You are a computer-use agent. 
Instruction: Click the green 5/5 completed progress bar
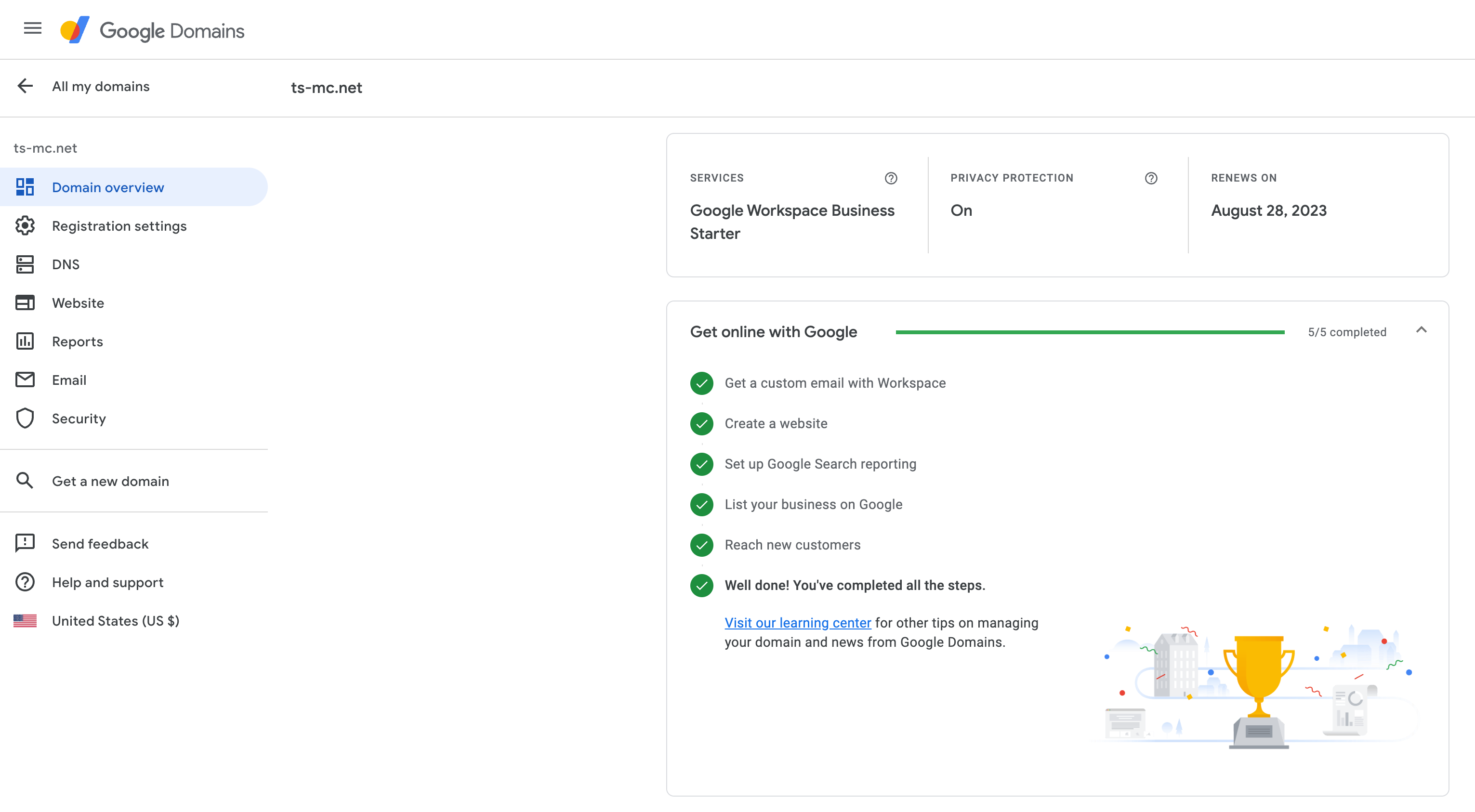1090,332
